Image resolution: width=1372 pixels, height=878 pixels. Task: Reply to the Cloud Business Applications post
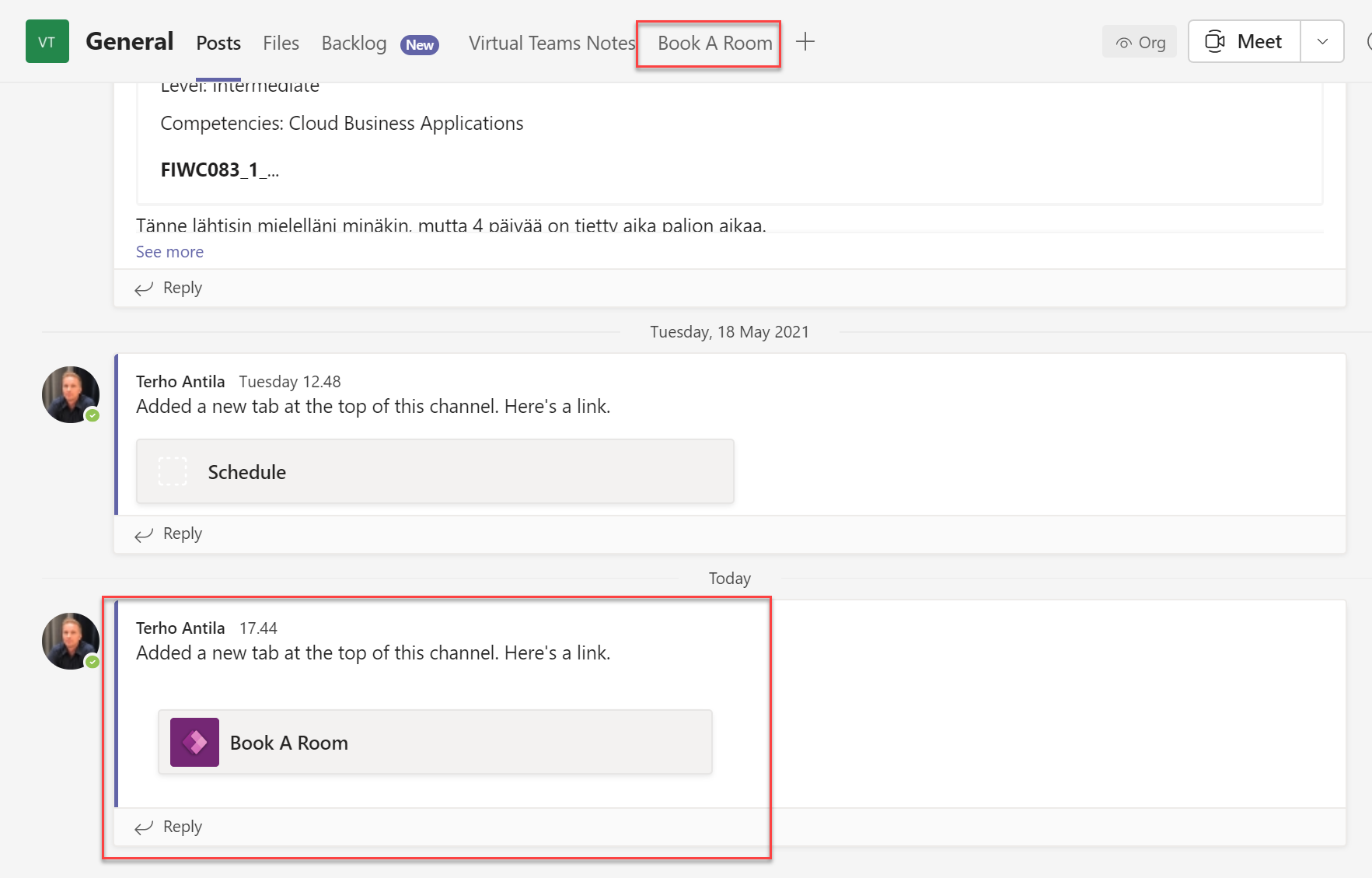(182, 288)
